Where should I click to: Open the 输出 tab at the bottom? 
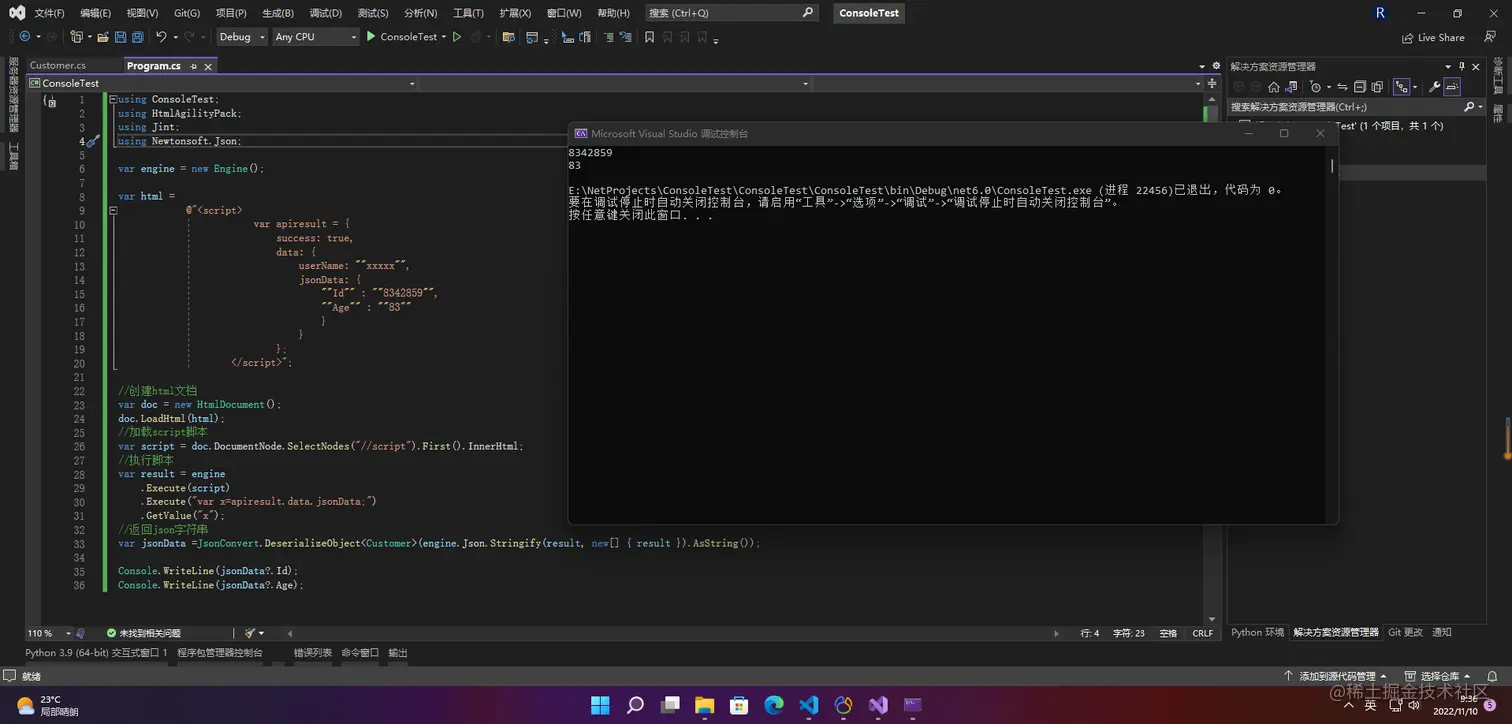click(398, 652)
